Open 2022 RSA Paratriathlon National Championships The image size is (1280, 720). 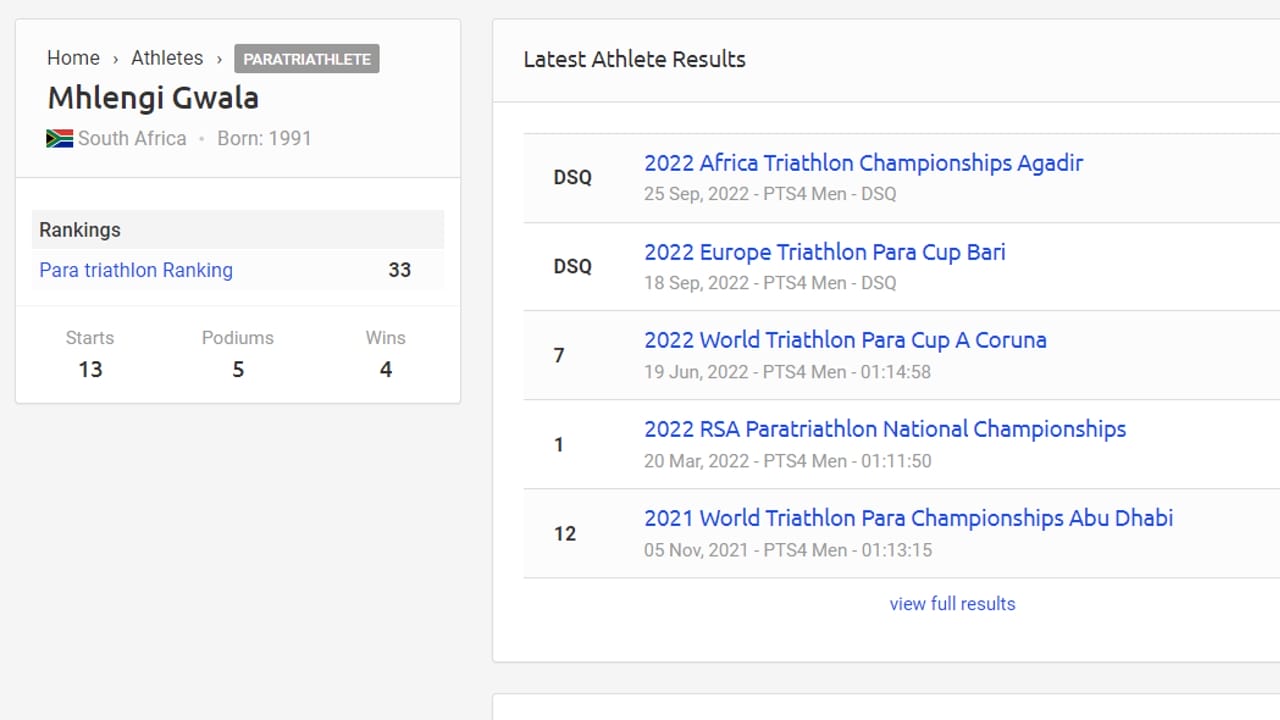pyautogui.click(x=884, y=429)
